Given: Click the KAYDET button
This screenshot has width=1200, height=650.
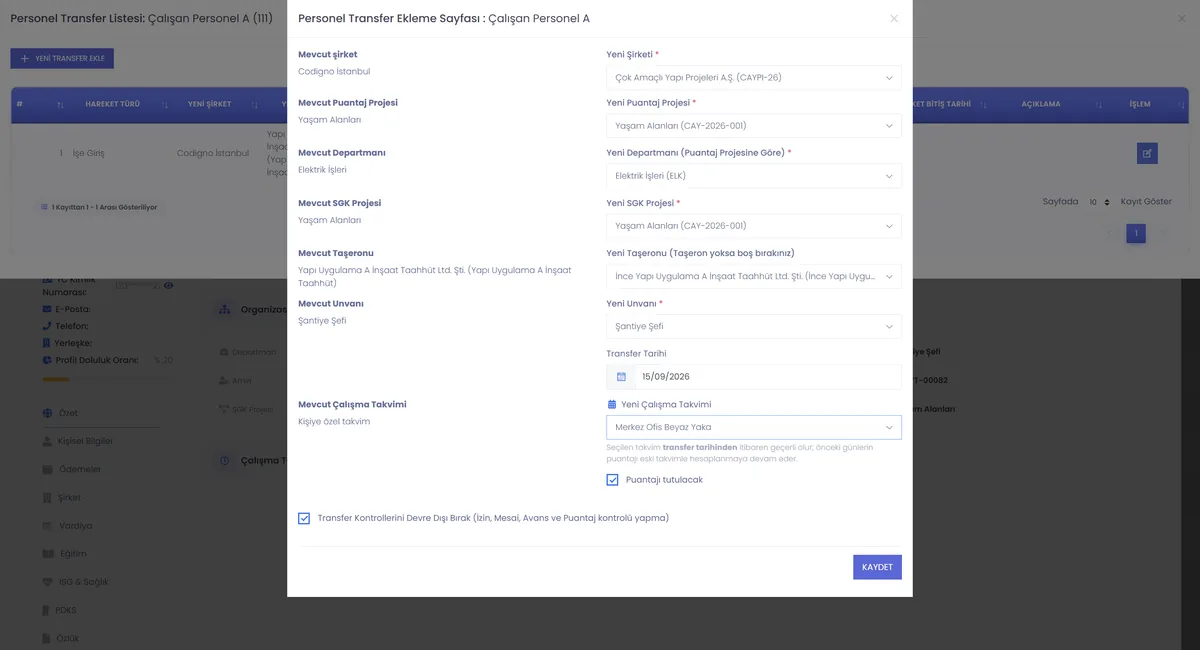Looking at the screenshot, I should [x=877, y=567].
